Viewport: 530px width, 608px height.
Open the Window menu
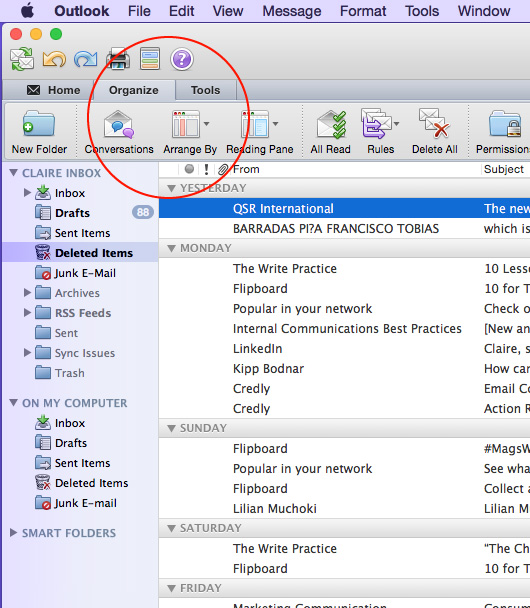pos(484,11)
